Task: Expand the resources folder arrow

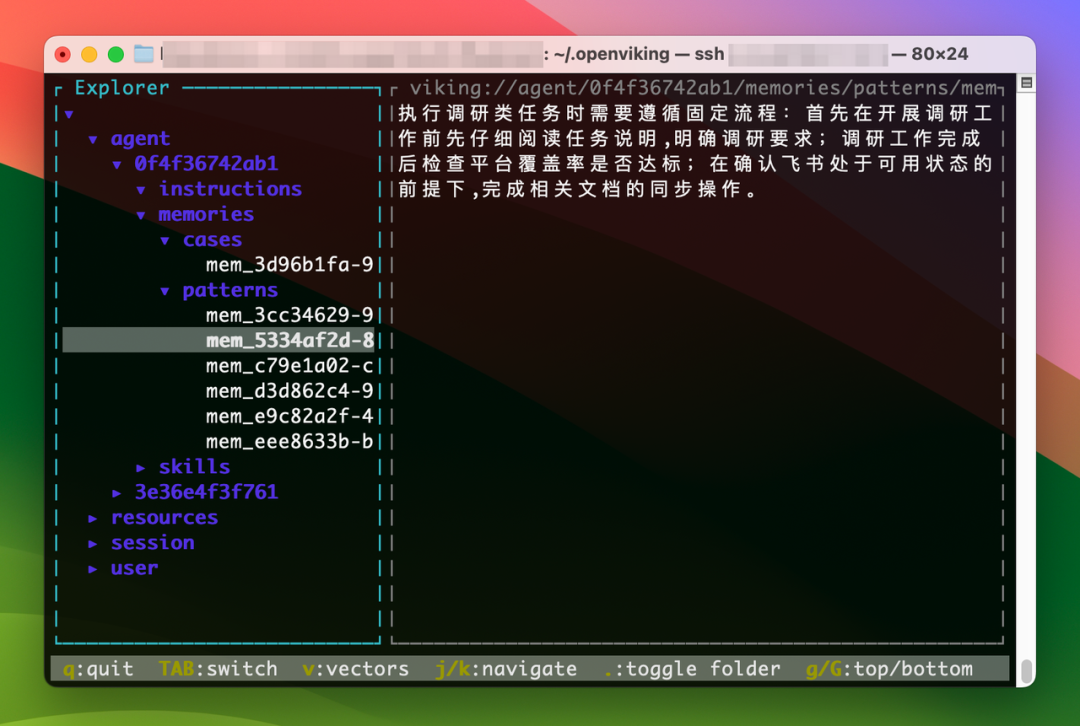Action: pos(93,518)
